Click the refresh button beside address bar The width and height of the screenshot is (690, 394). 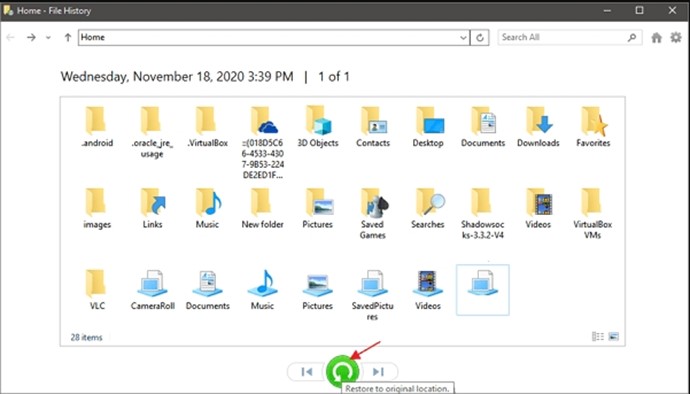[480, 37]
